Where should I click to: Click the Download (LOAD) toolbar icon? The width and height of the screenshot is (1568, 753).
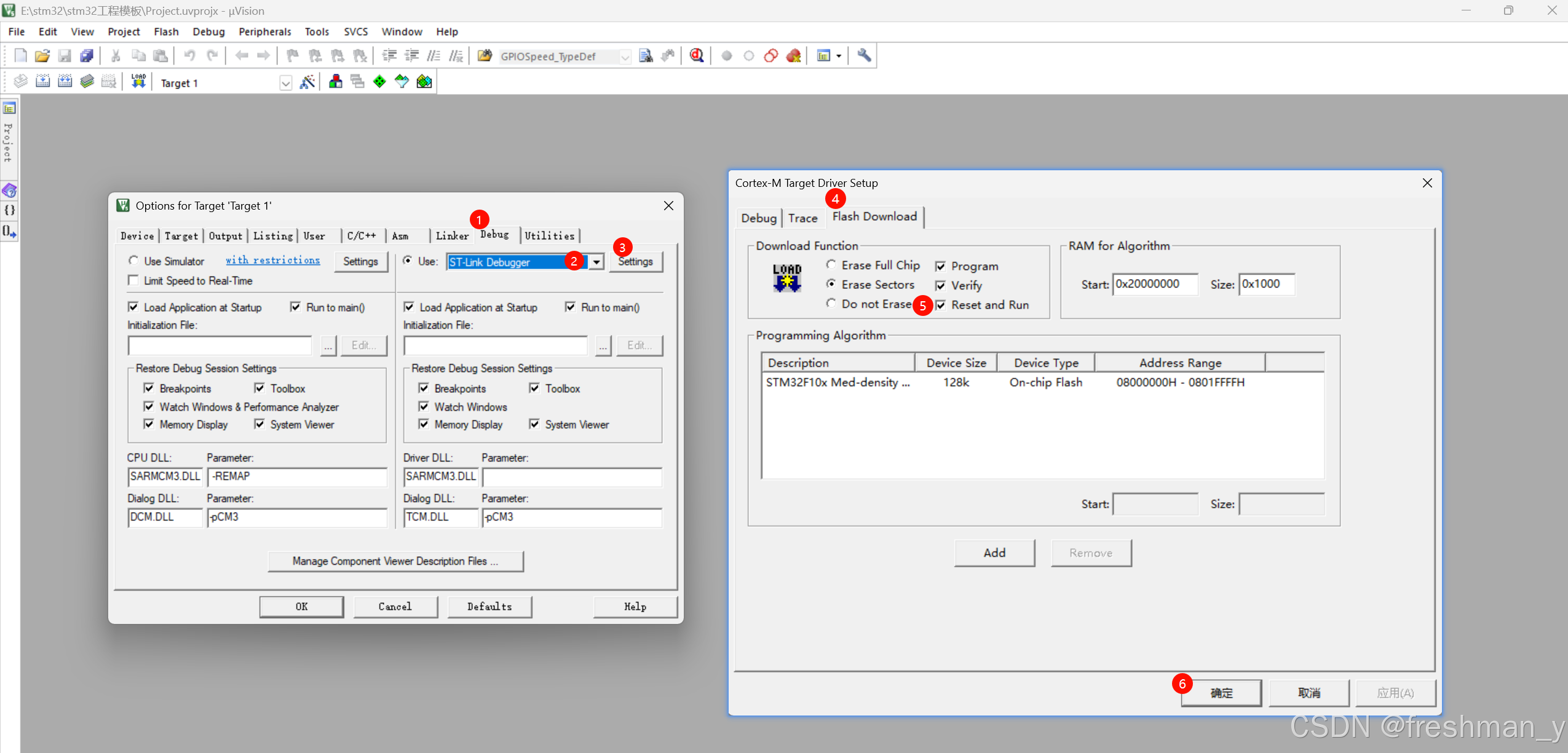(x=138, y=82)
